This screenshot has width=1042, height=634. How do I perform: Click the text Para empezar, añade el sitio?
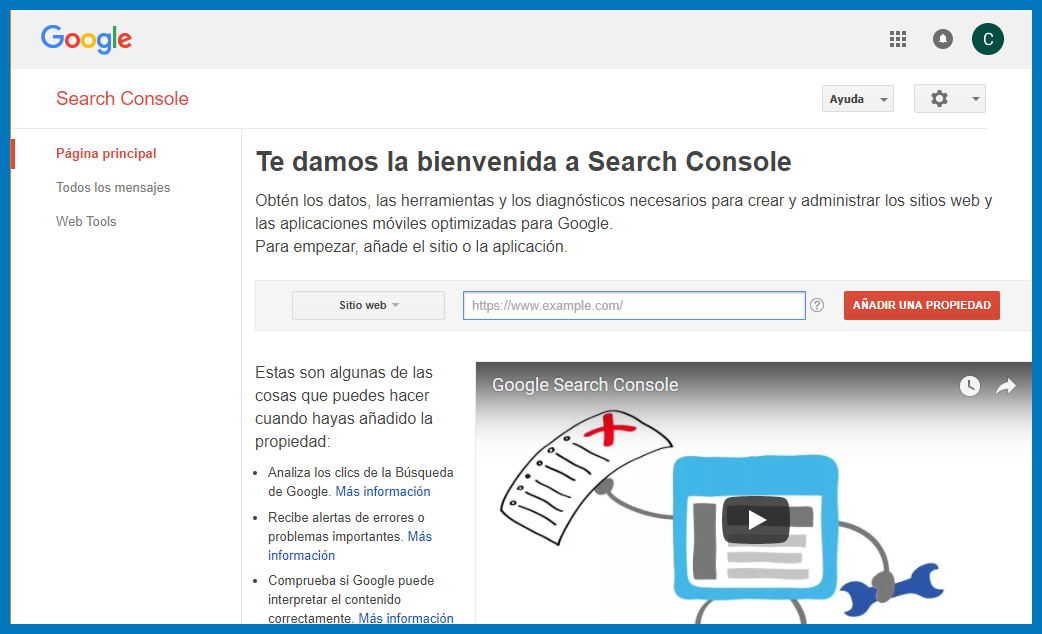pyautogui.click(x=411, y=247)
